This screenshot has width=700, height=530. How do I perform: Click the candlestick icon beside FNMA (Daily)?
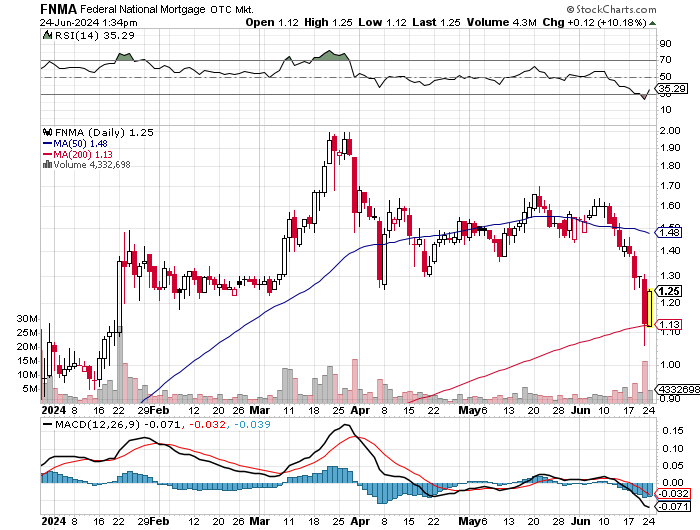click(x=47, y=132)
